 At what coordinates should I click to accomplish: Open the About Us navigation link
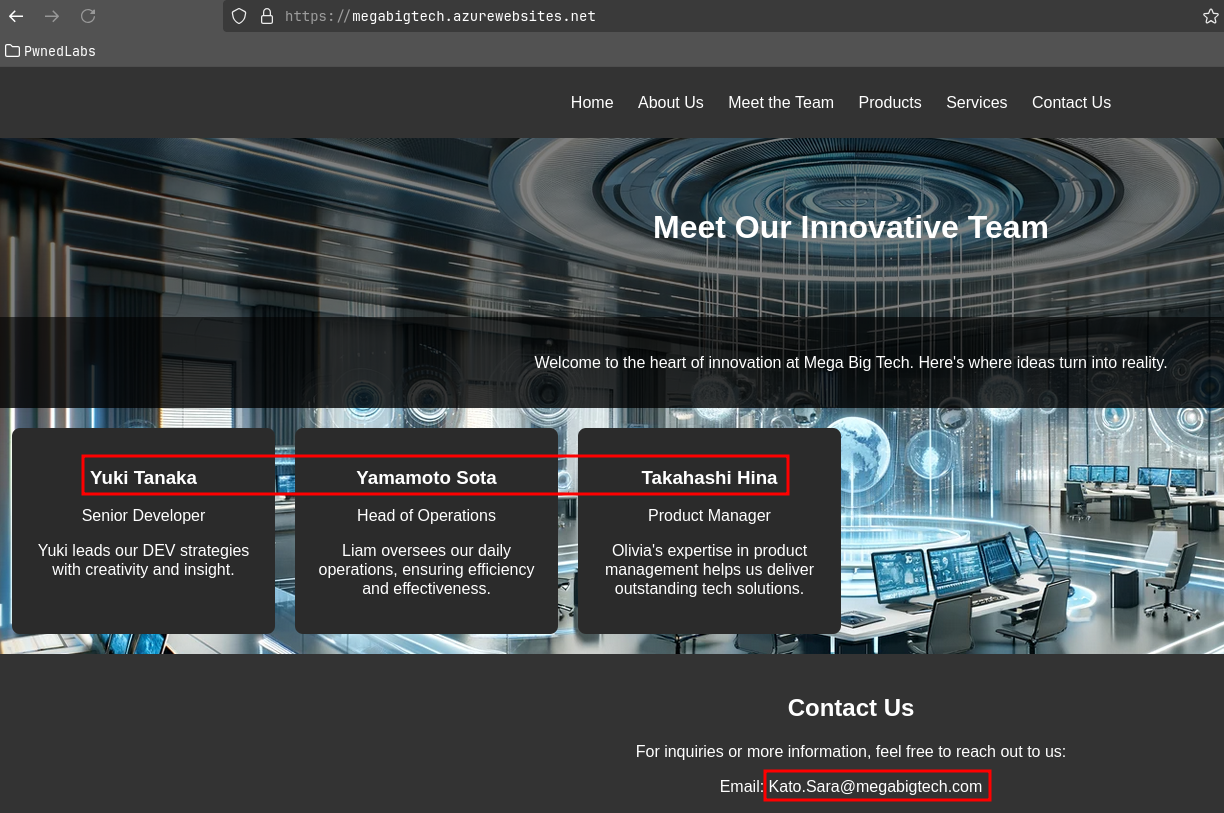point(670,102)
